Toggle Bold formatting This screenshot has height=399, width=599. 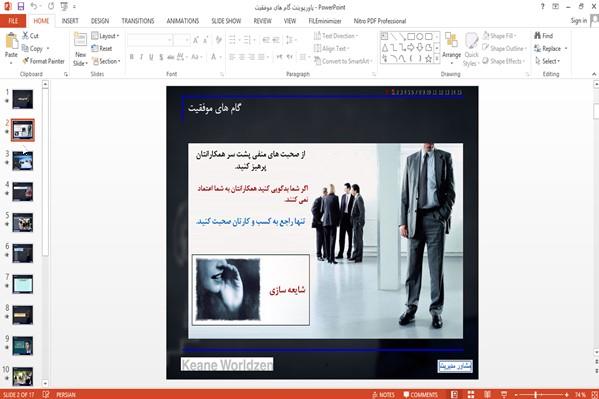132,57
